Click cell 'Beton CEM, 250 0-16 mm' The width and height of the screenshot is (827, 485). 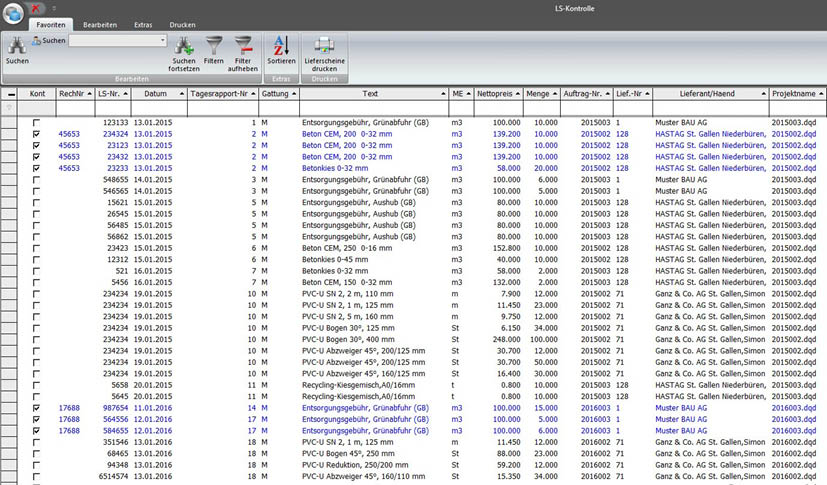point(347,248)
